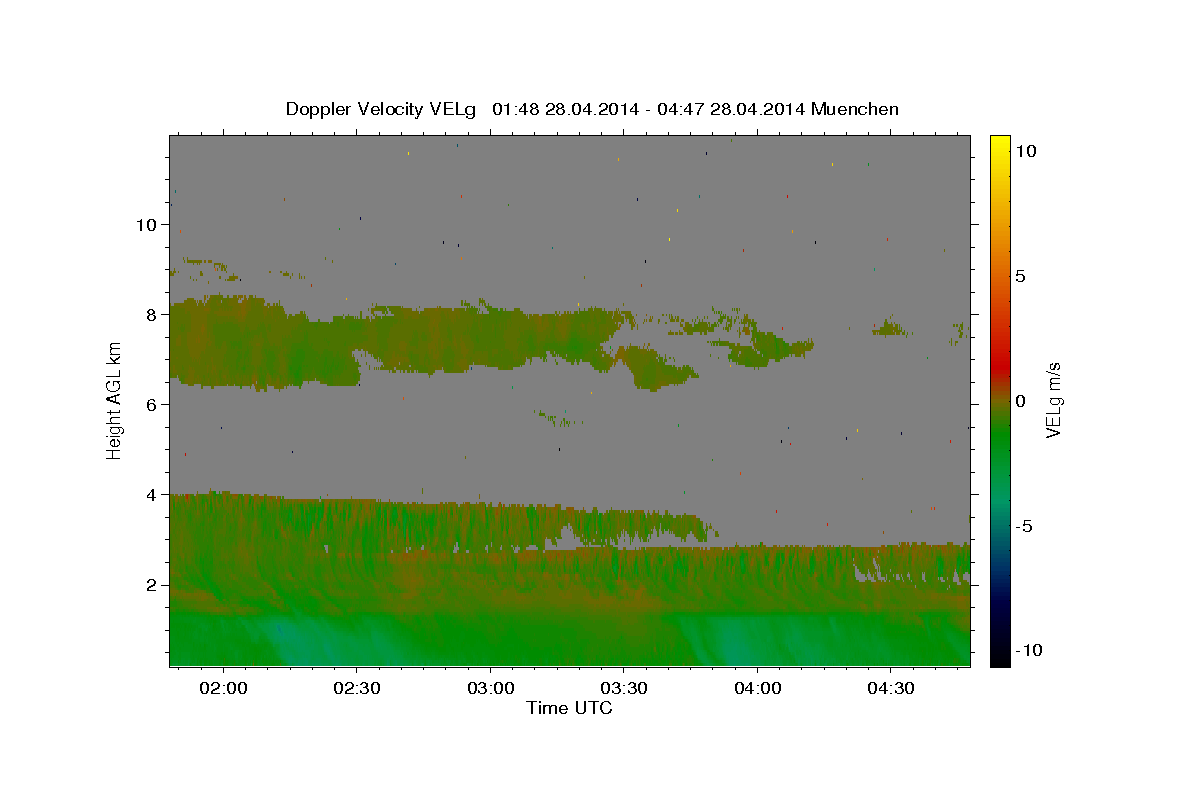
Task: Click the 'Height AGL km' y-axis label
Action: (x=114, y=400)
